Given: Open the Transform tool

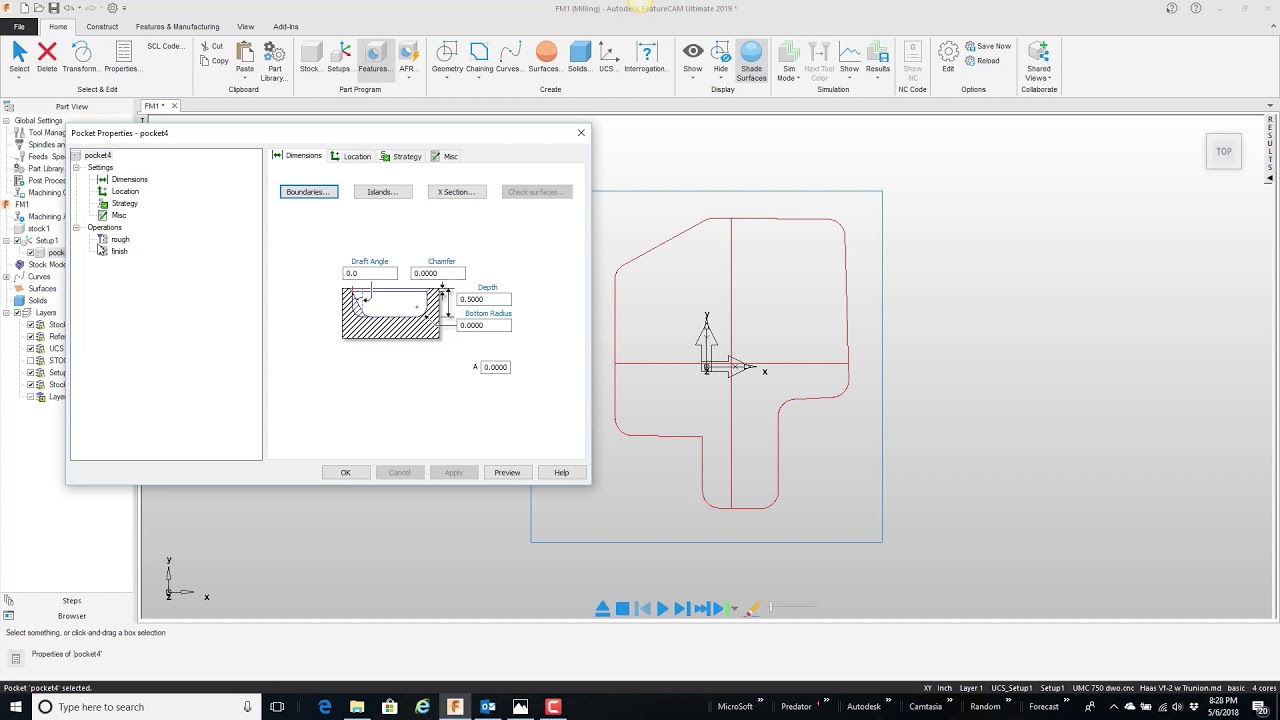Looking at the screenshot, I should [x=81, y=57].
